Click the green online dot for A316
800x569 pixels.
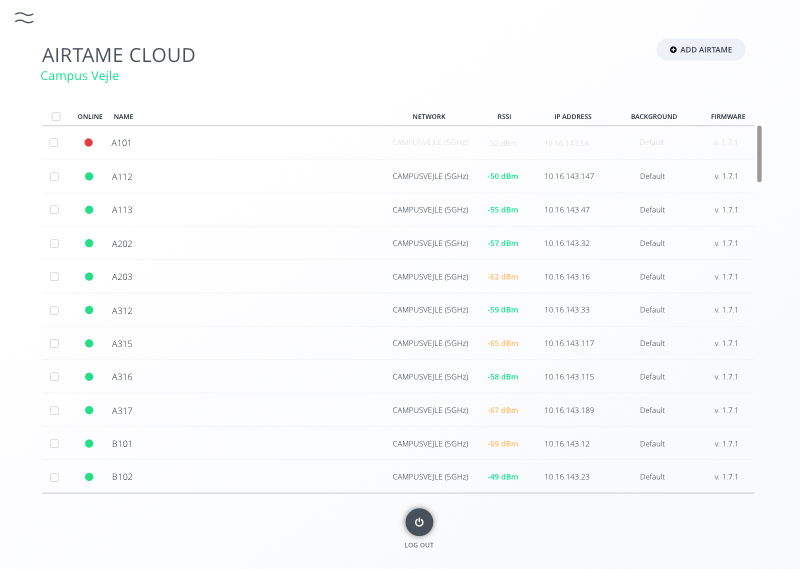[89, 377]
